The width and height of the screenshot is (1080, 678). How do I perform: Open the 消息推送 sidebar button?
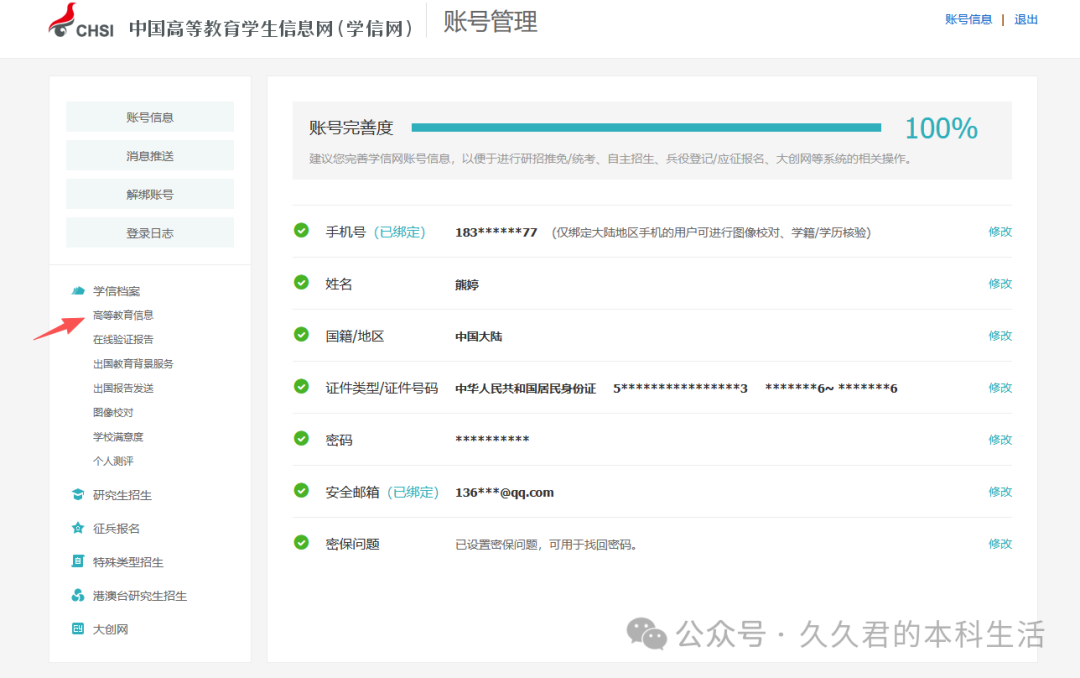coord(150,156)
